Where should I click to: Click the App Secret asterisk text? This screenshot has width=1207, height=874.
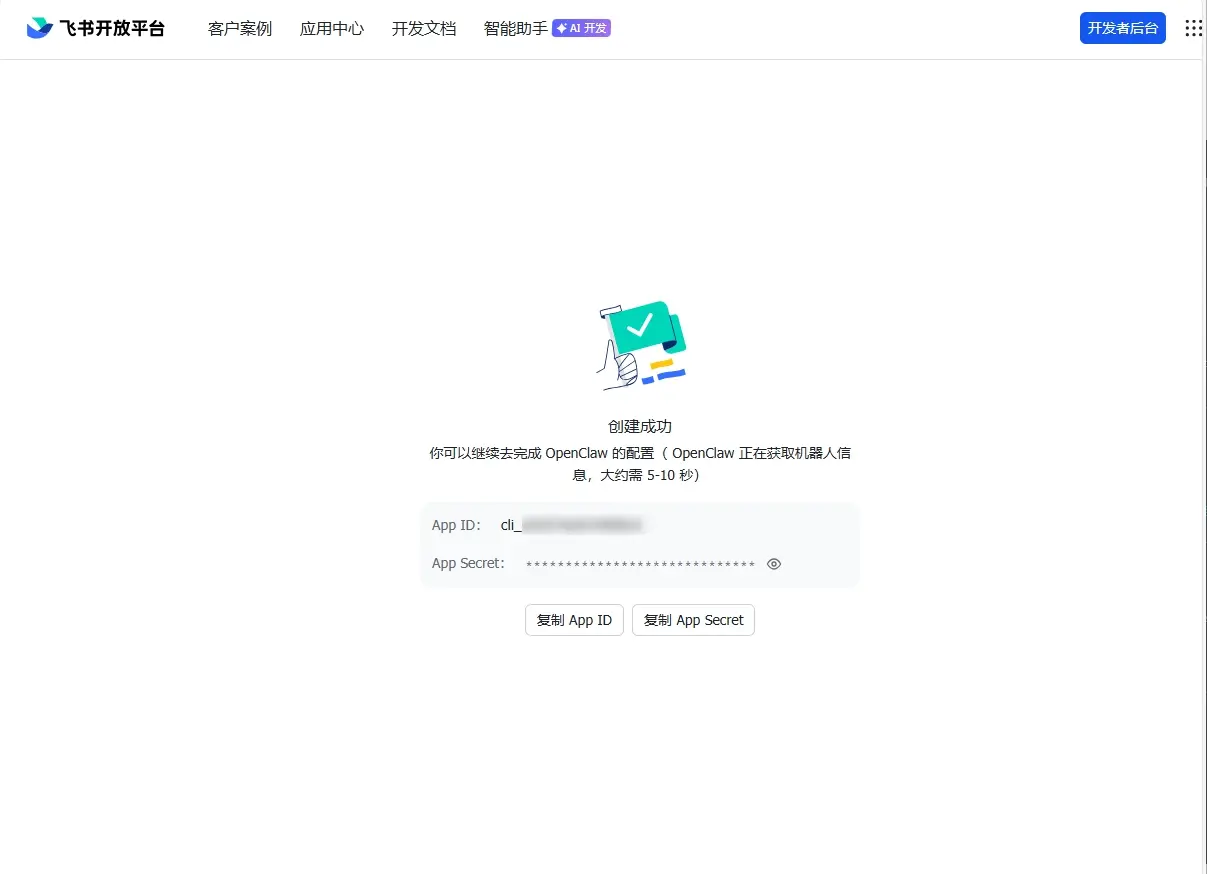click(x=640, y=563)
